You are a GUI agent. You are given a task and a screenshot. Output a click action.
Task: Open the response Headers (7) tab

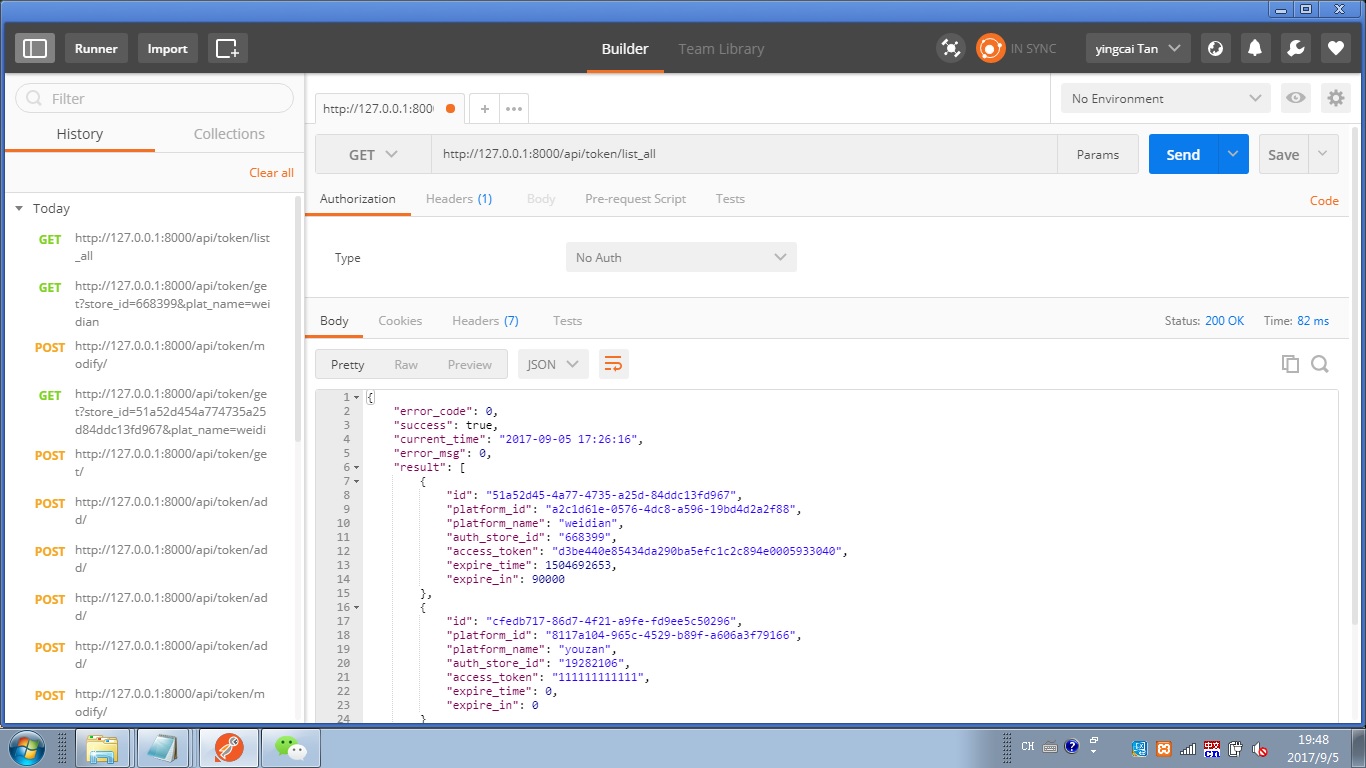pos(485,320)
